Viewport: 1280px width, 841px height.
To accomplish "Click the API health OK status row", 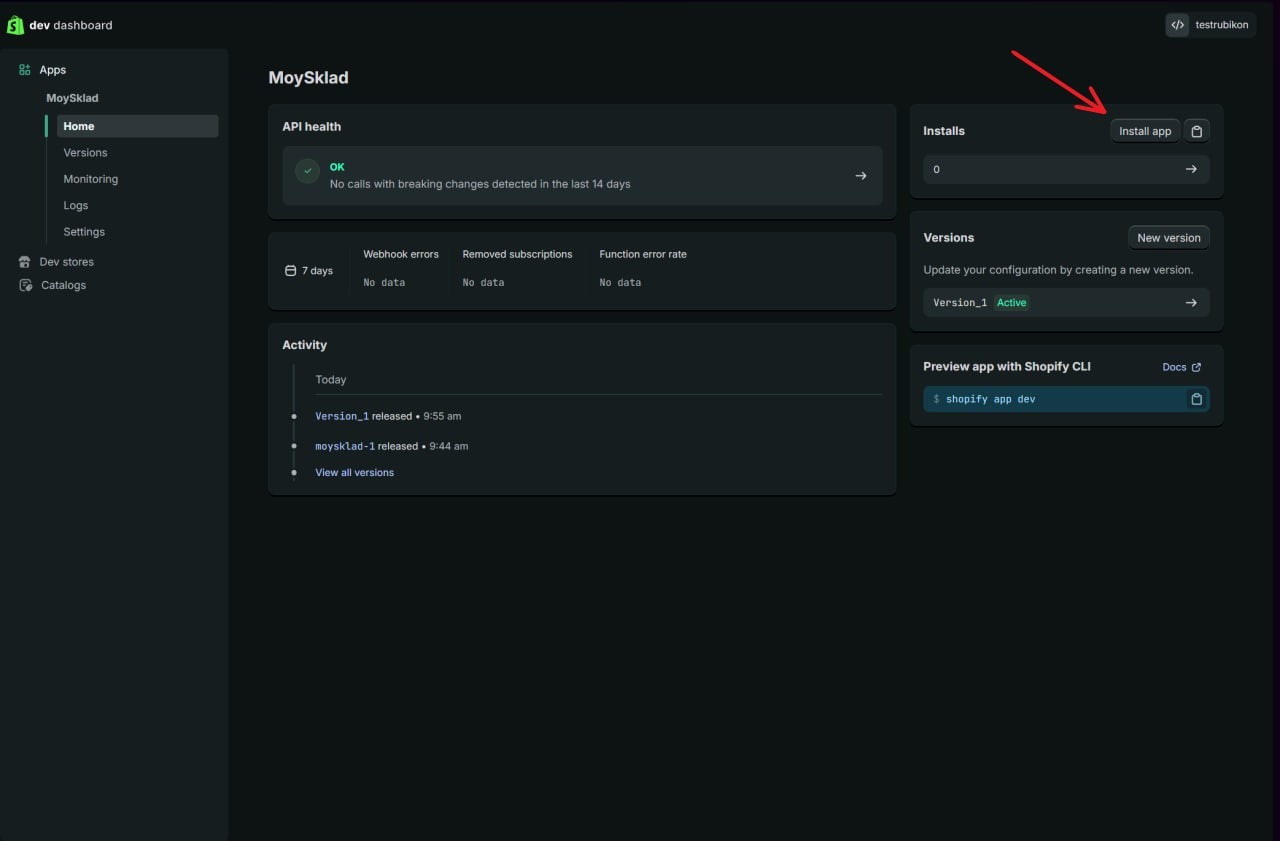I will point(582,176).
